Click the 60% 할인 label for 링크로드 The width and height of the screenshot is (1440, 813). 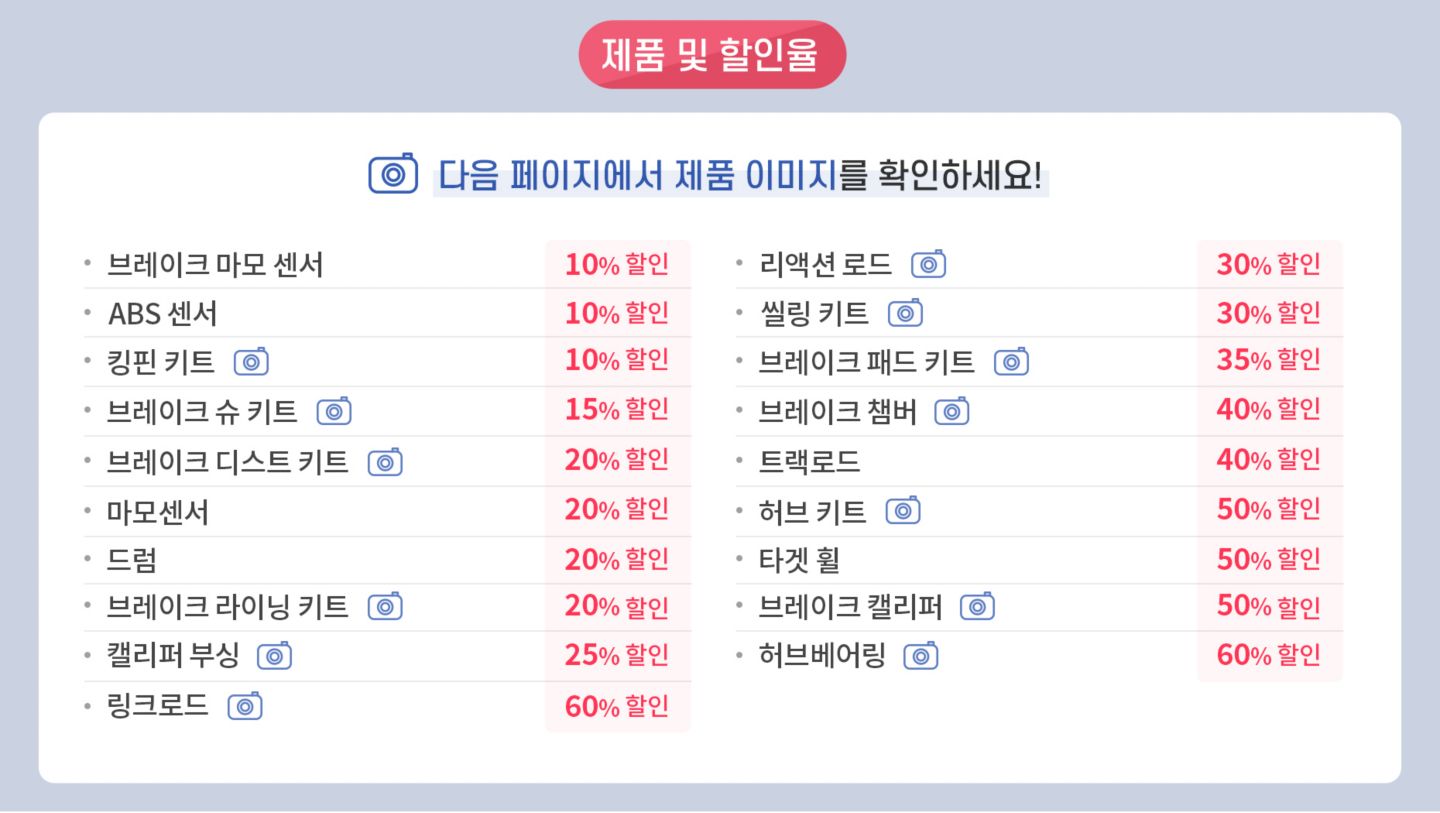617,706
